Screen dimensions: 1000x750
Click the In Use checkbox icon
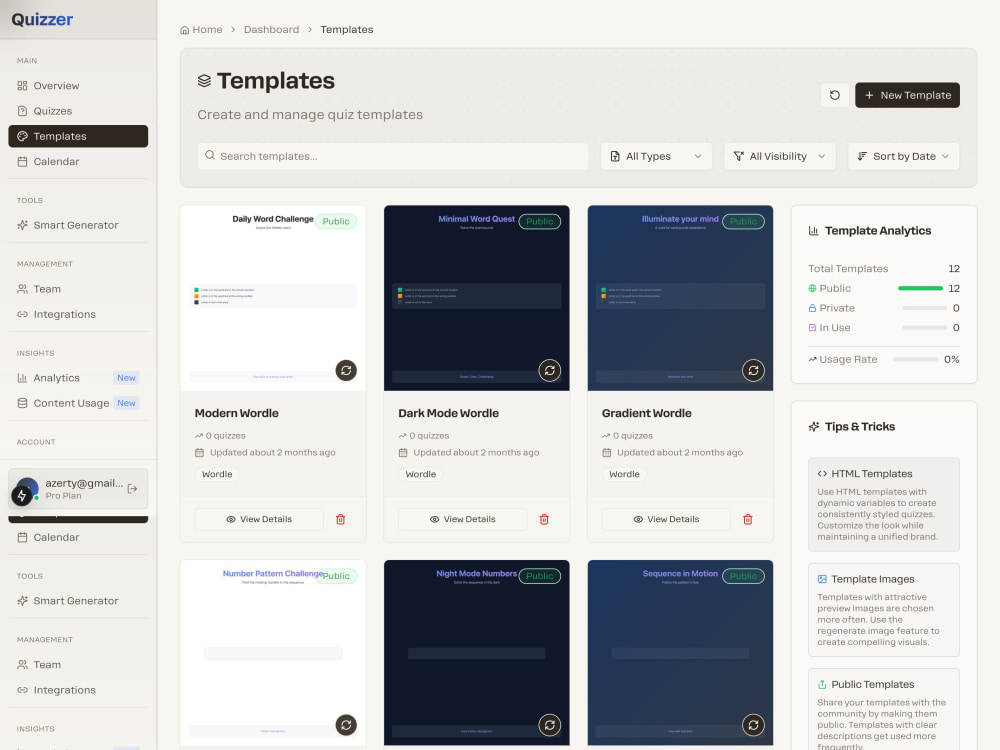click(x=812, y=328)
